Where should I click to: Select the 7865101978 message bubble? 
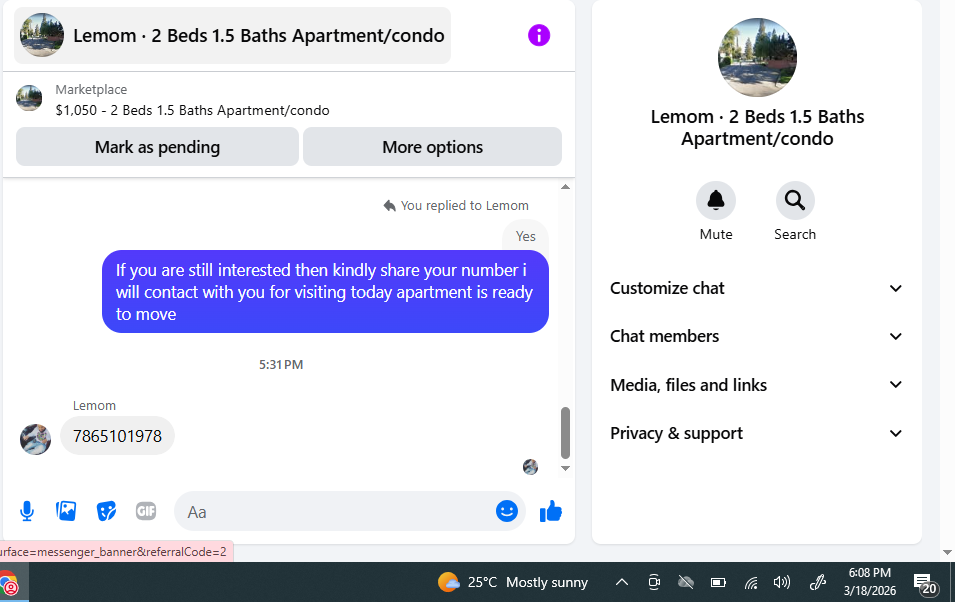(118, 436)
